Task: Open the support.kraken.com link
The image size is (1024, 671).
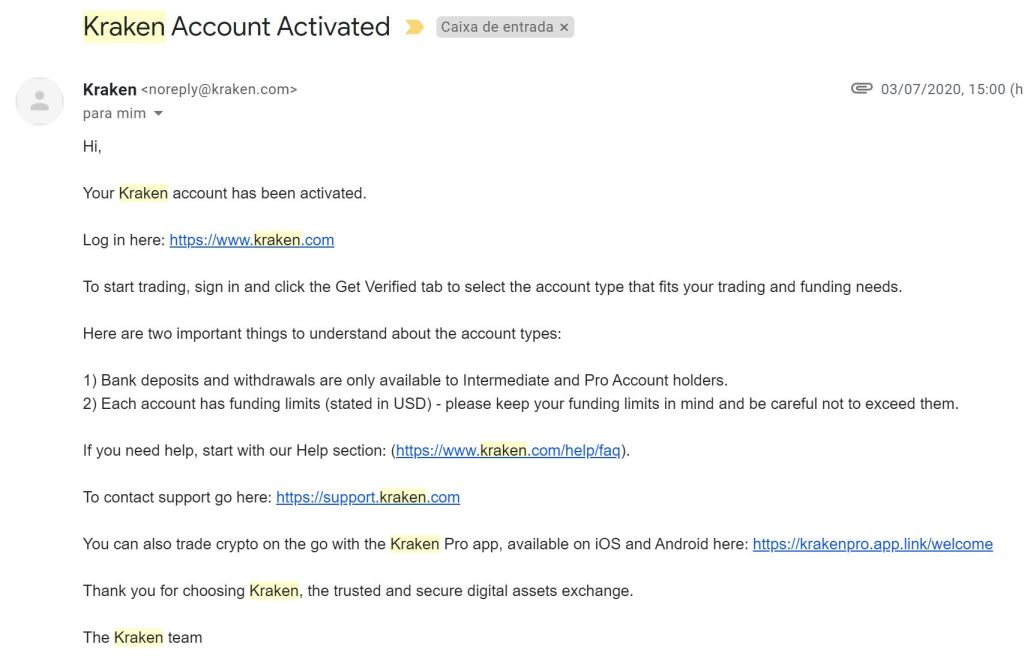Action: click(367, 497)
